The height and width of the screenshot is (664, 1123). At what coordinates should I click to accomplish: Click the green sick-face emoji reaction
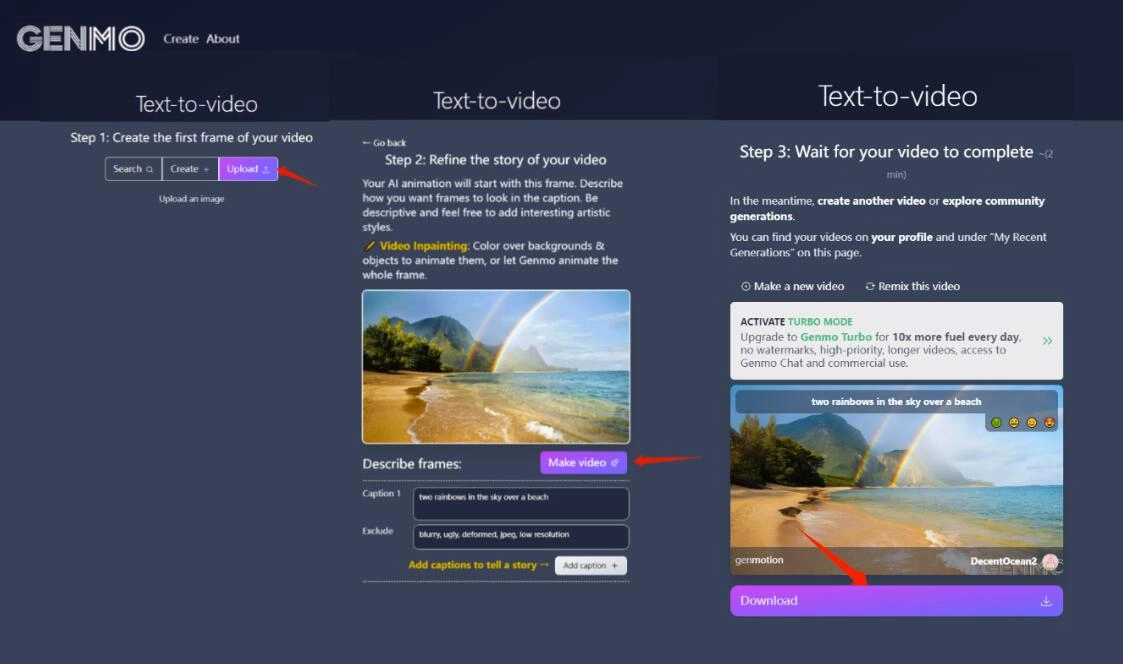point(997,424)
